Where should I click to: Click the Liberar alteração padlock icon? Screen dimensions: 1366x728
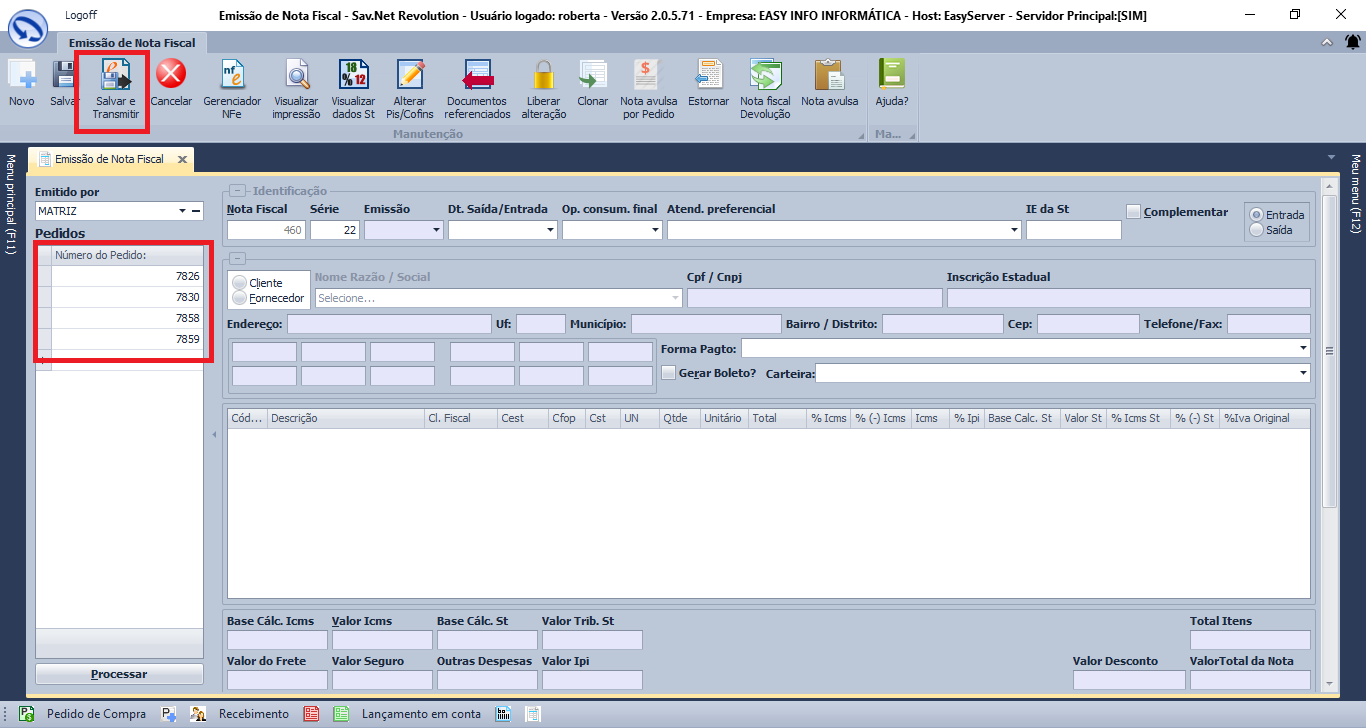[543, 76]
